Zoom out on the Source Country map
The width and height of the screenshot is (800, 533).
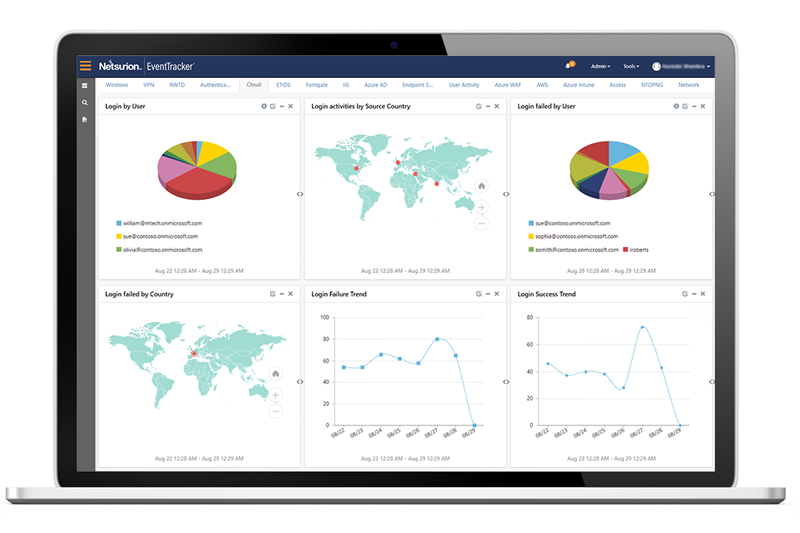point(481,223)
